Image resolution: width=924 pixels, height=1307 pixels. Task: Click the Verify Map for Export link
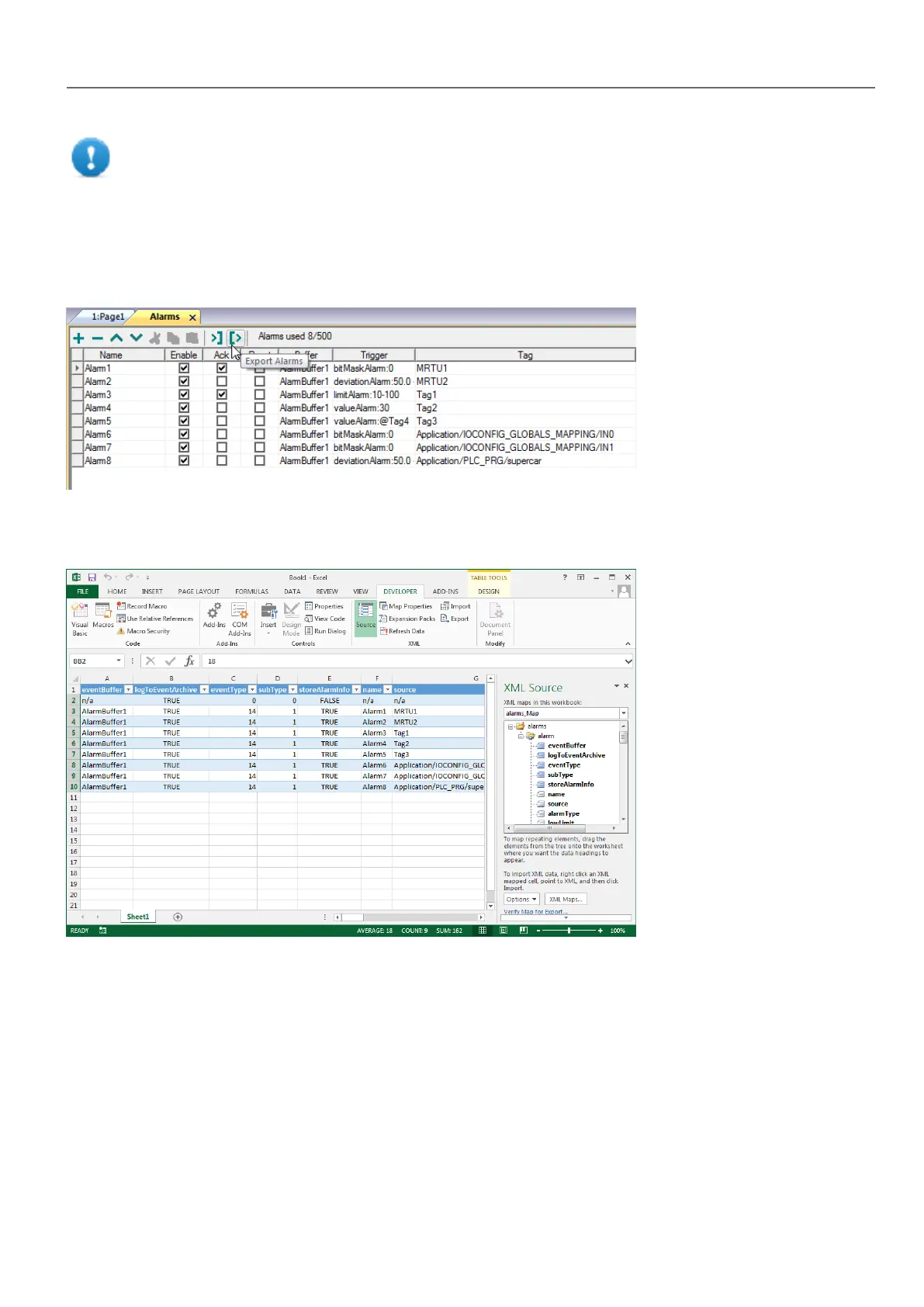click(x=535, y=912)
